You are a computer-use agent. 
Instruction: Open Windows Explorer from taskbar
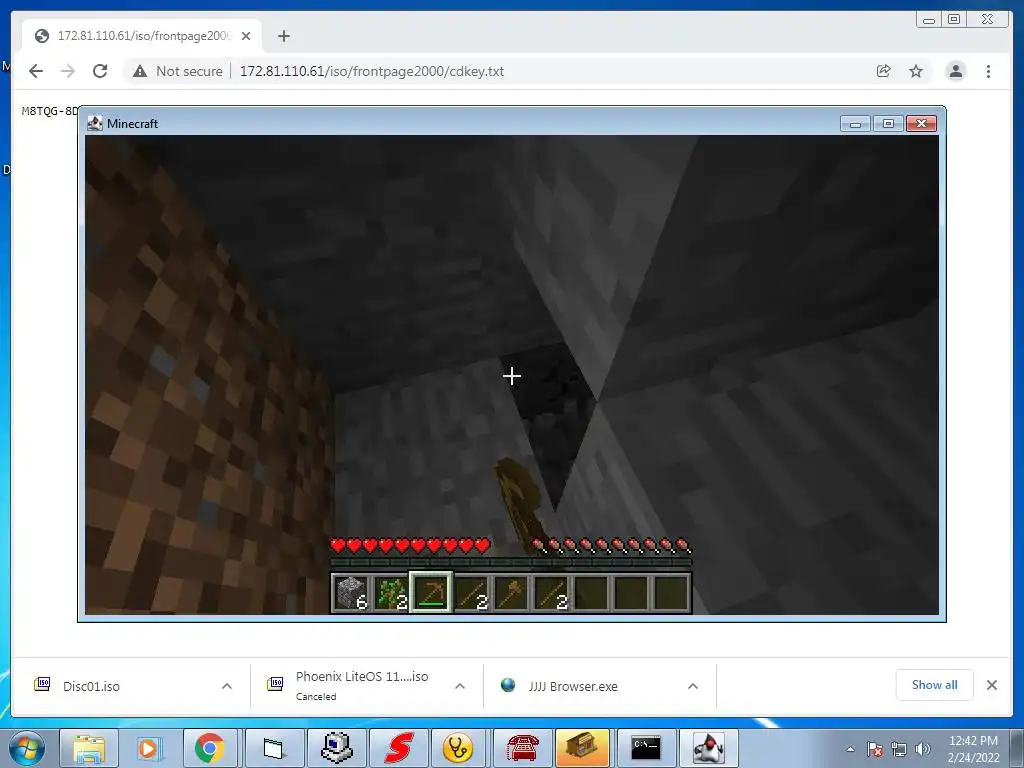click(x=89, y=748)
